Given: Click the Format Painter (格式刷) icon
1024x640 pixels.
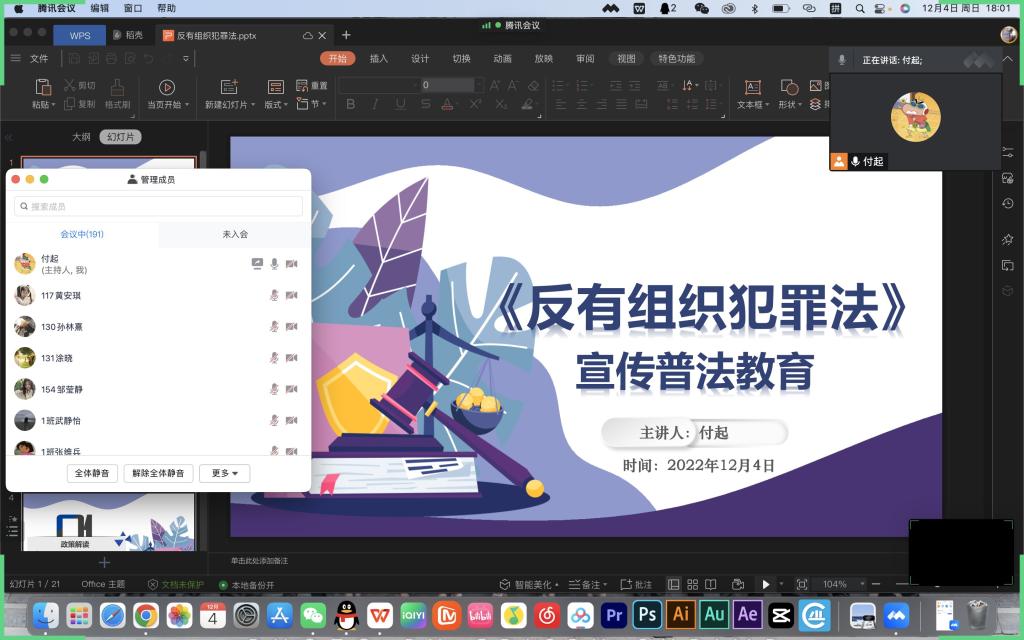Looking at the screenshot, I should 117,88.
